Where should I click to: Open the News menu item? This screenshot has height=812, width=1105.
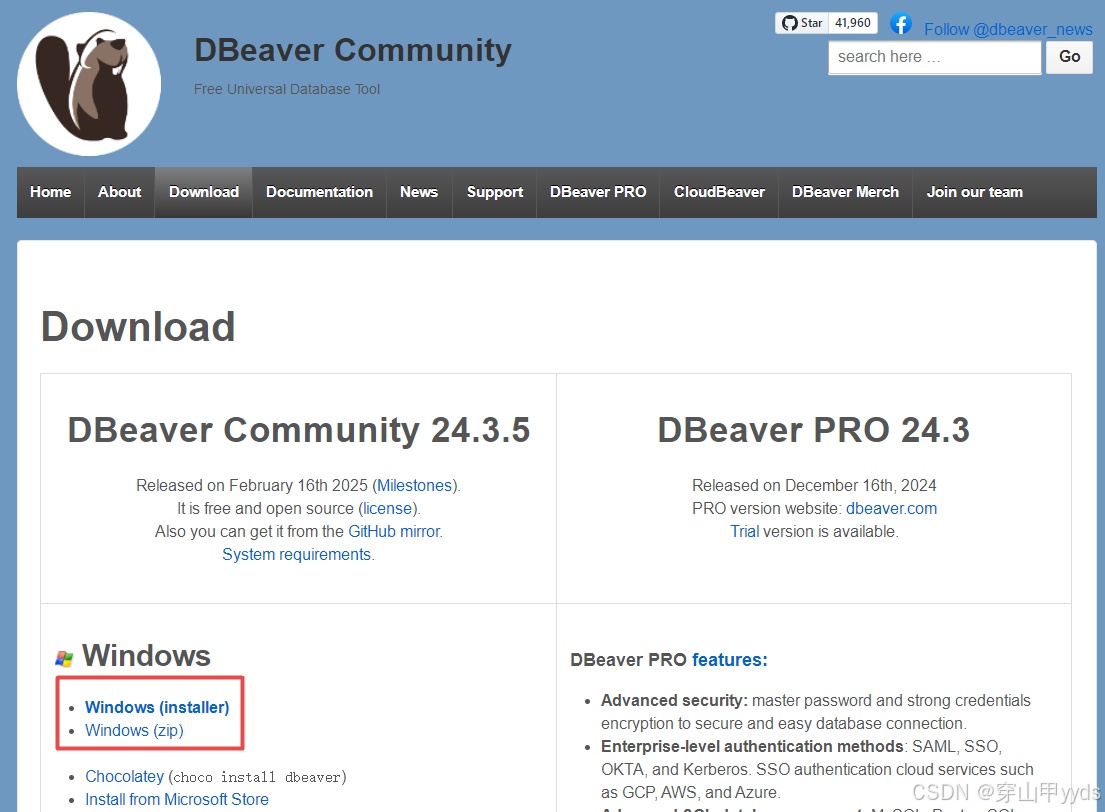pyautogui.click(x=419, y=192)
